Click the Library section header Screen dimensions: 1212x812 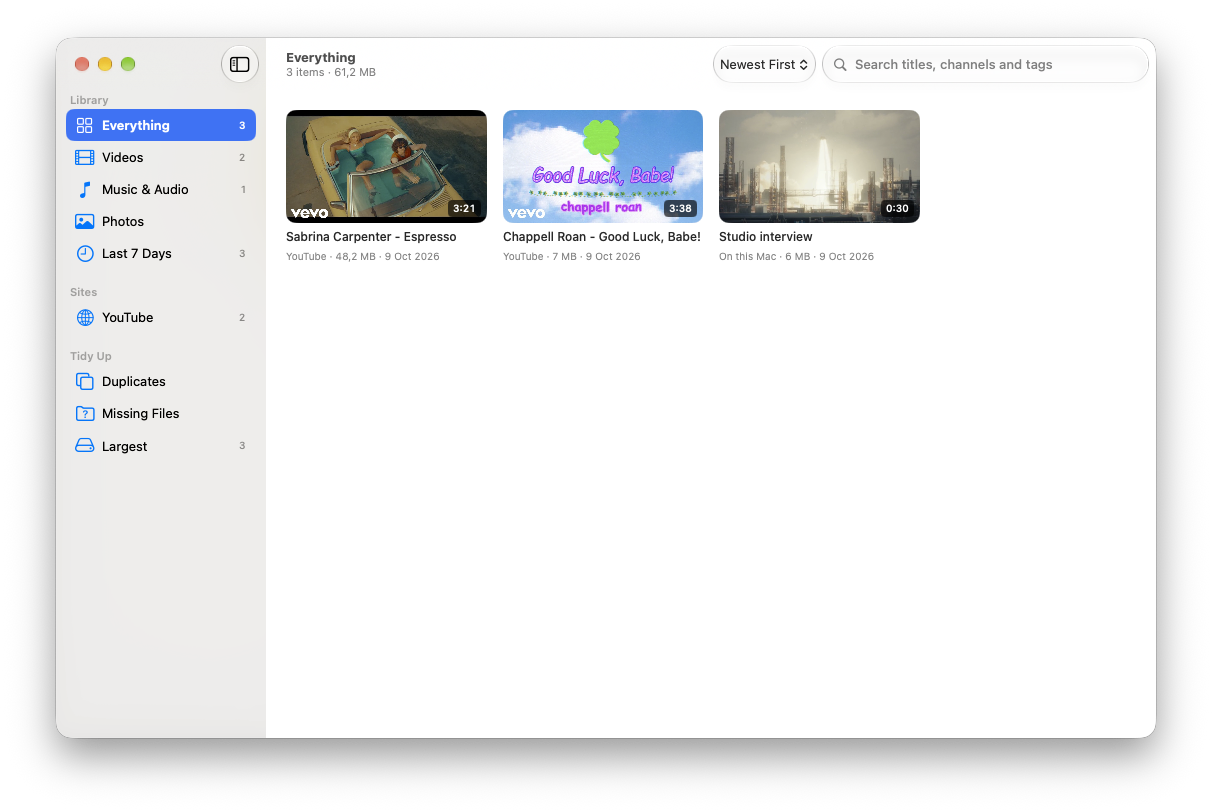89,100
